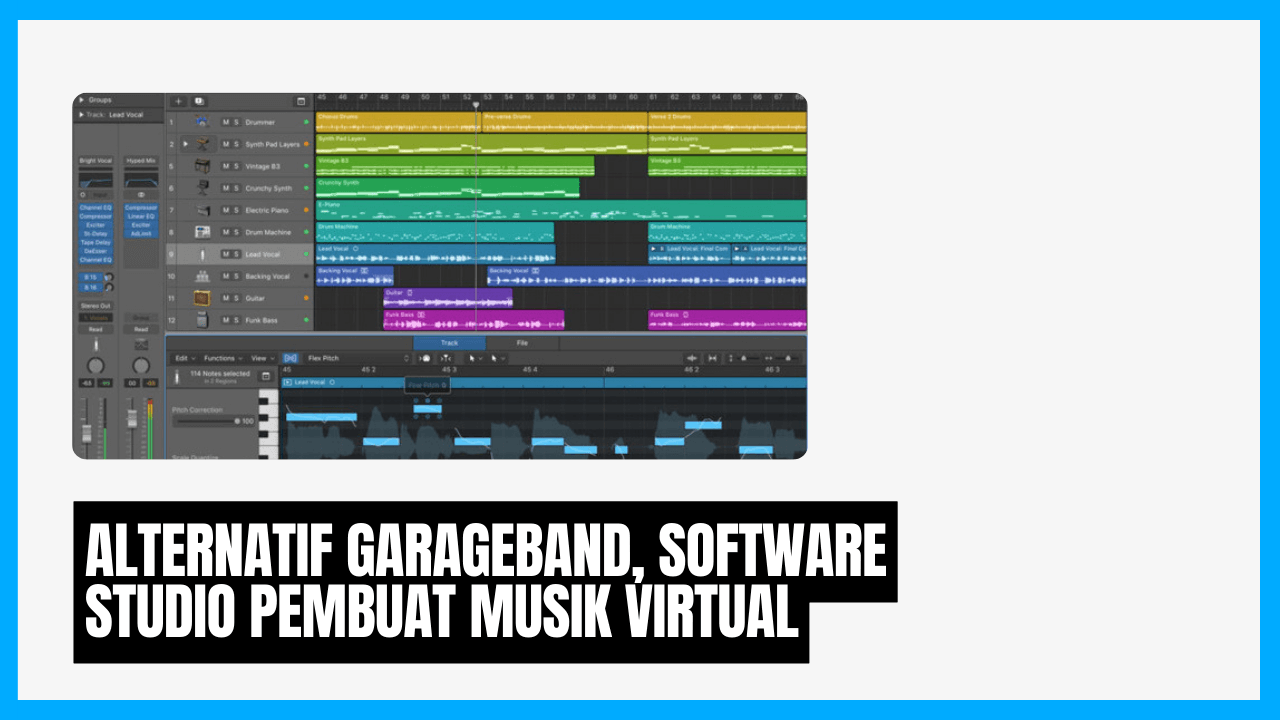Mute the Drummer track
Viewport: 1280px width, 720px height.
point(226,122)
